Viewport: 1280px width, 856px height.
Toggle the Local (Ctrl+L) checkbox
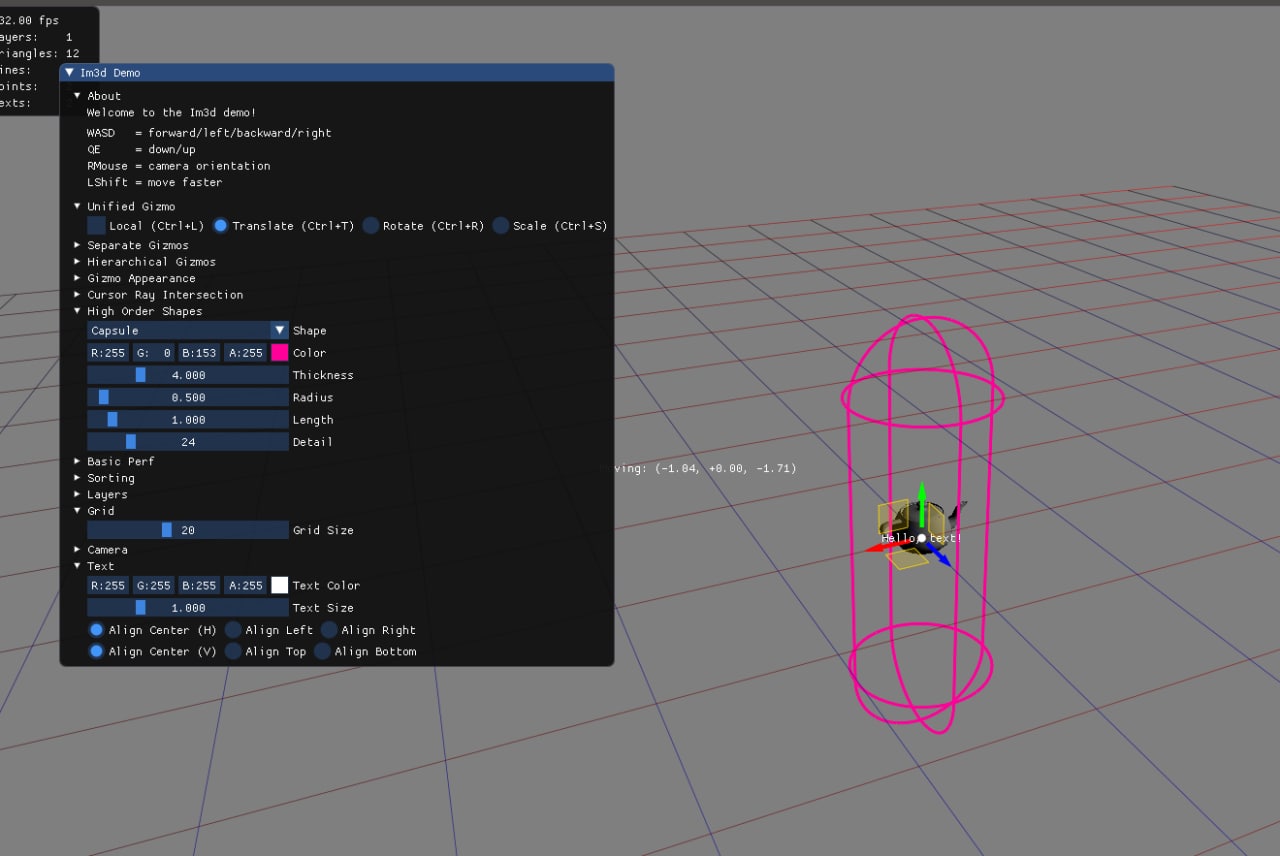[96, 226]
